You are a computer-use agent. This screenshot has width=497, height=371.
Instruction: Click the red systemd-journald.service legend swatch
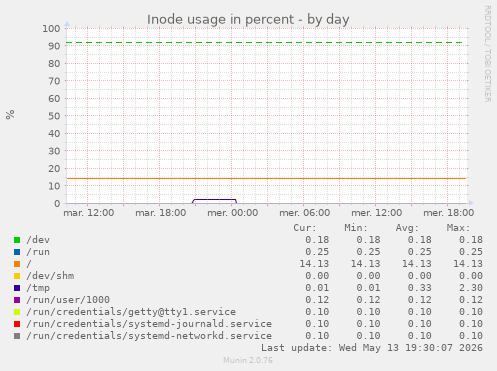(17, 324)
